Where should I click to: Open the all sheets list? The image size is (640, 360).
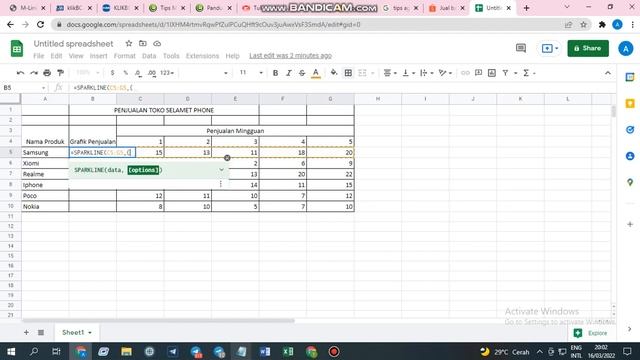pyautogui.click(x=41, y=333)
